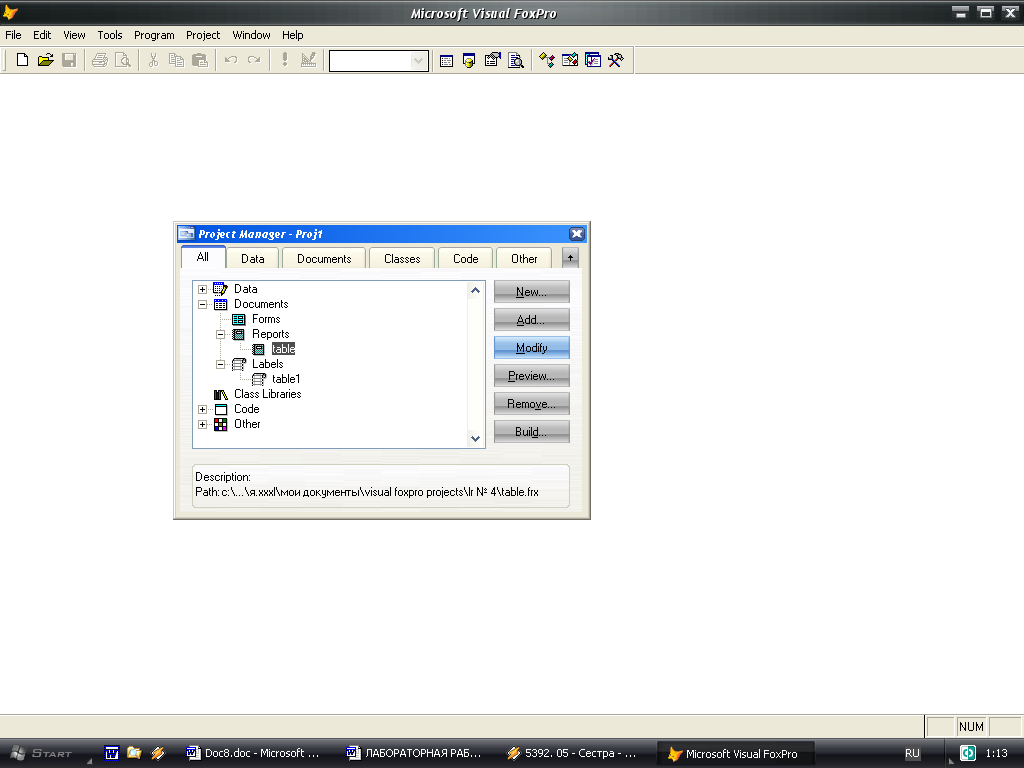The image size is (1024, 768).
Task: Click the Open folder toolbar icon
Action: (x=46, y=60)
